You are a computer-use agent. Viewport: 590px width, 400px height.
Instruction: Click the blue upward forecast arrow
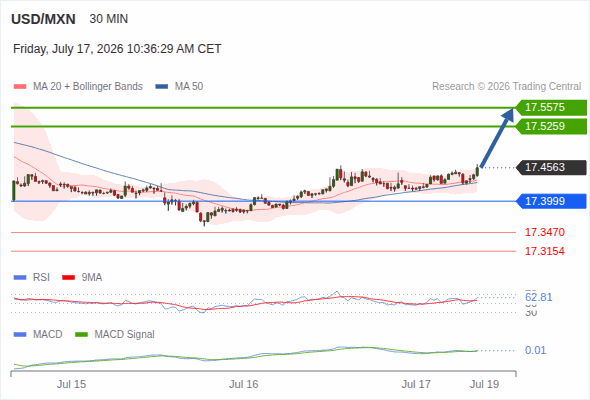pyautogui.click(x=497, y=138)
